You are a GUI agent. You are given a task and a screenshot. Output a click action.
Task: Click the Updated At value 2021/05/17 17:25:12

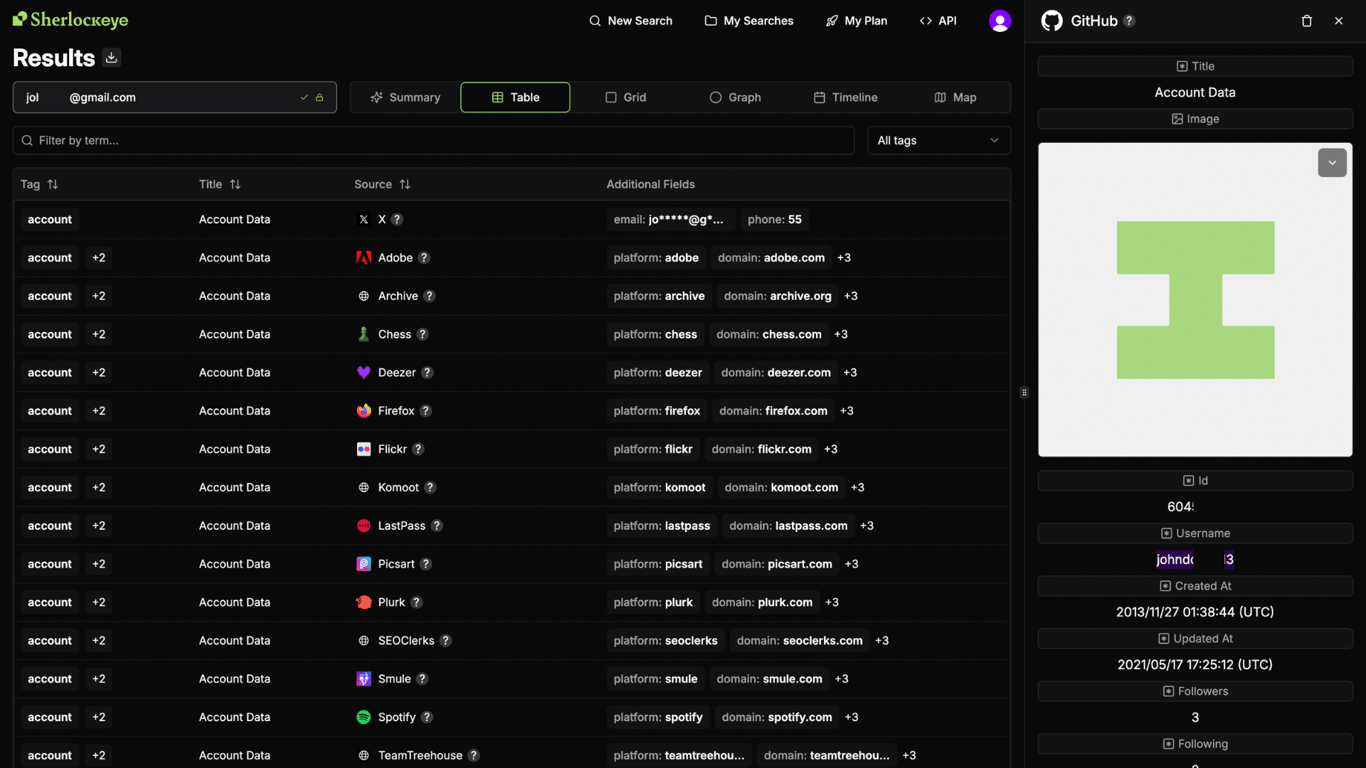pyautogui.click(x=1195, y=665)
